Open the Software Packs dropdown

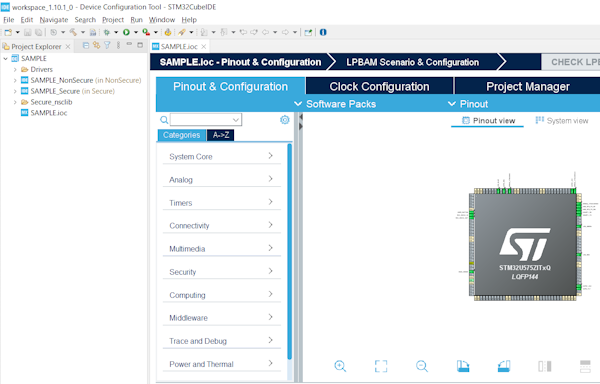tap(335, 104)
